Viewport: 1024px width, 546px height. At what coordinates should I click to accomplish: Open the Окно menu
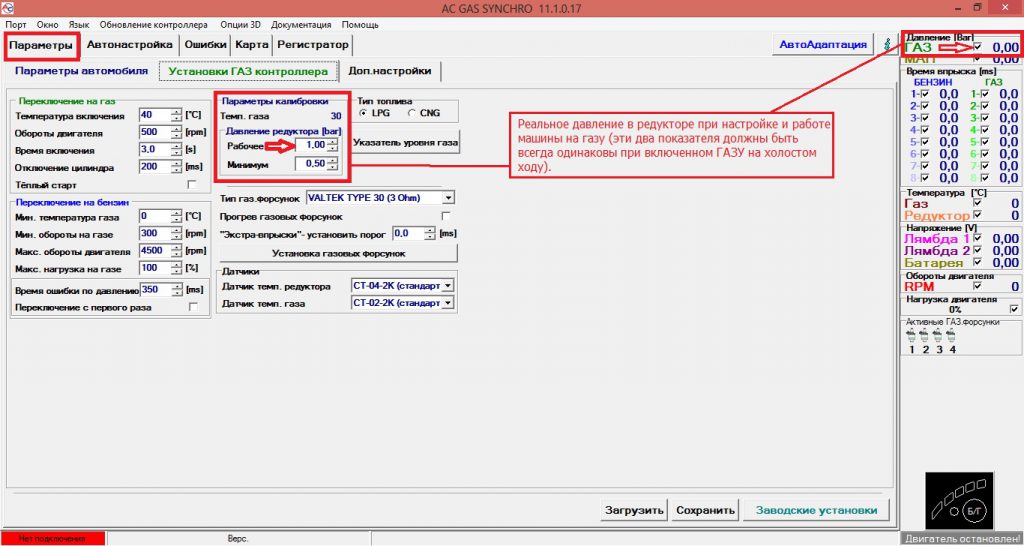point(48,25)
